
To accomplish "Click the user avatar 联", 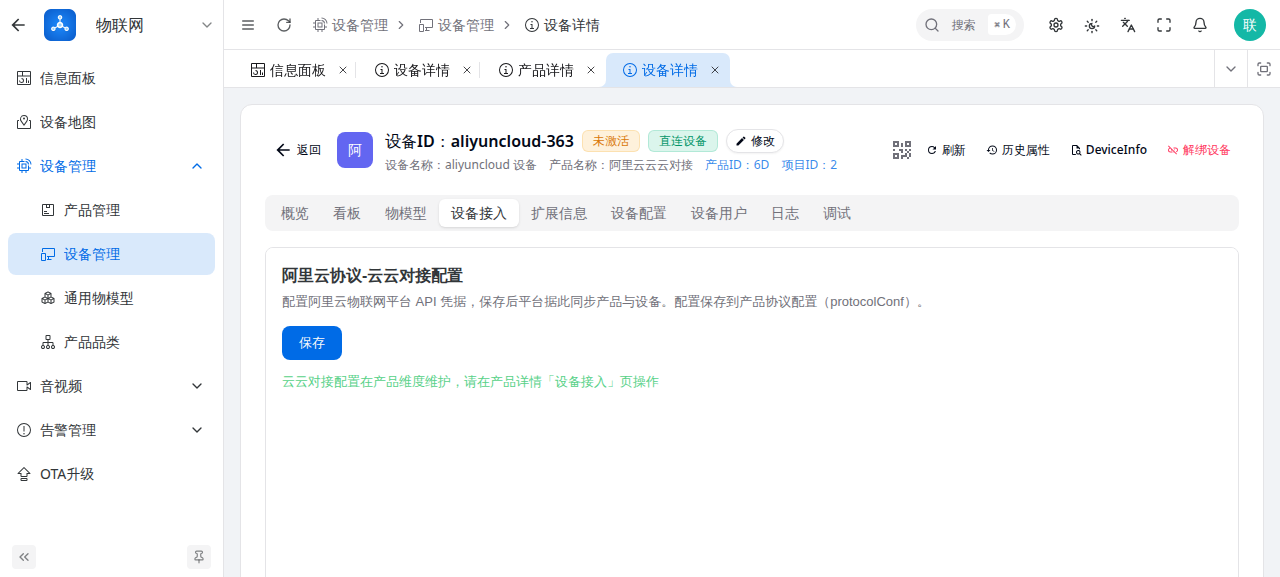I will point(1249,25).
